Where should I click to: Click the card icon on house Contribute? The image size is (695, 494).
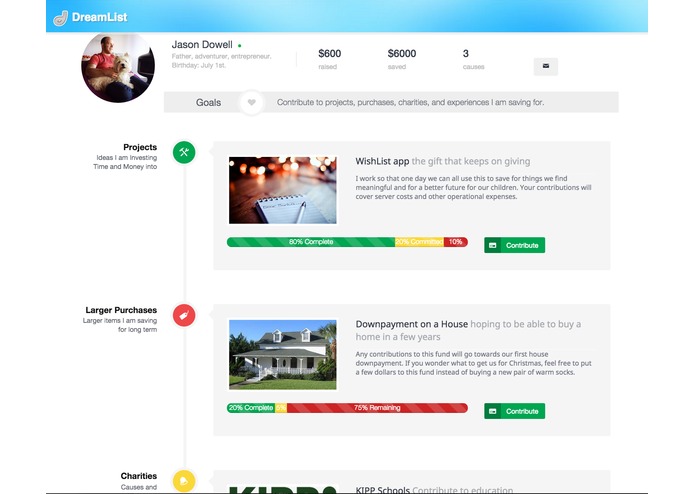coord(492,411)
